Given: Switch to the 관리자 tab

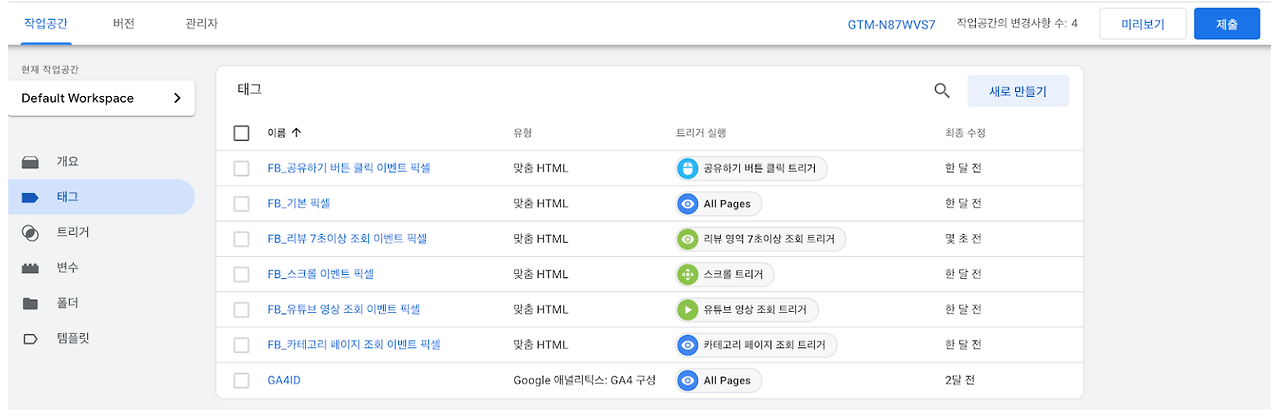Looking at the screenshot, I should (x=201, y=23).
